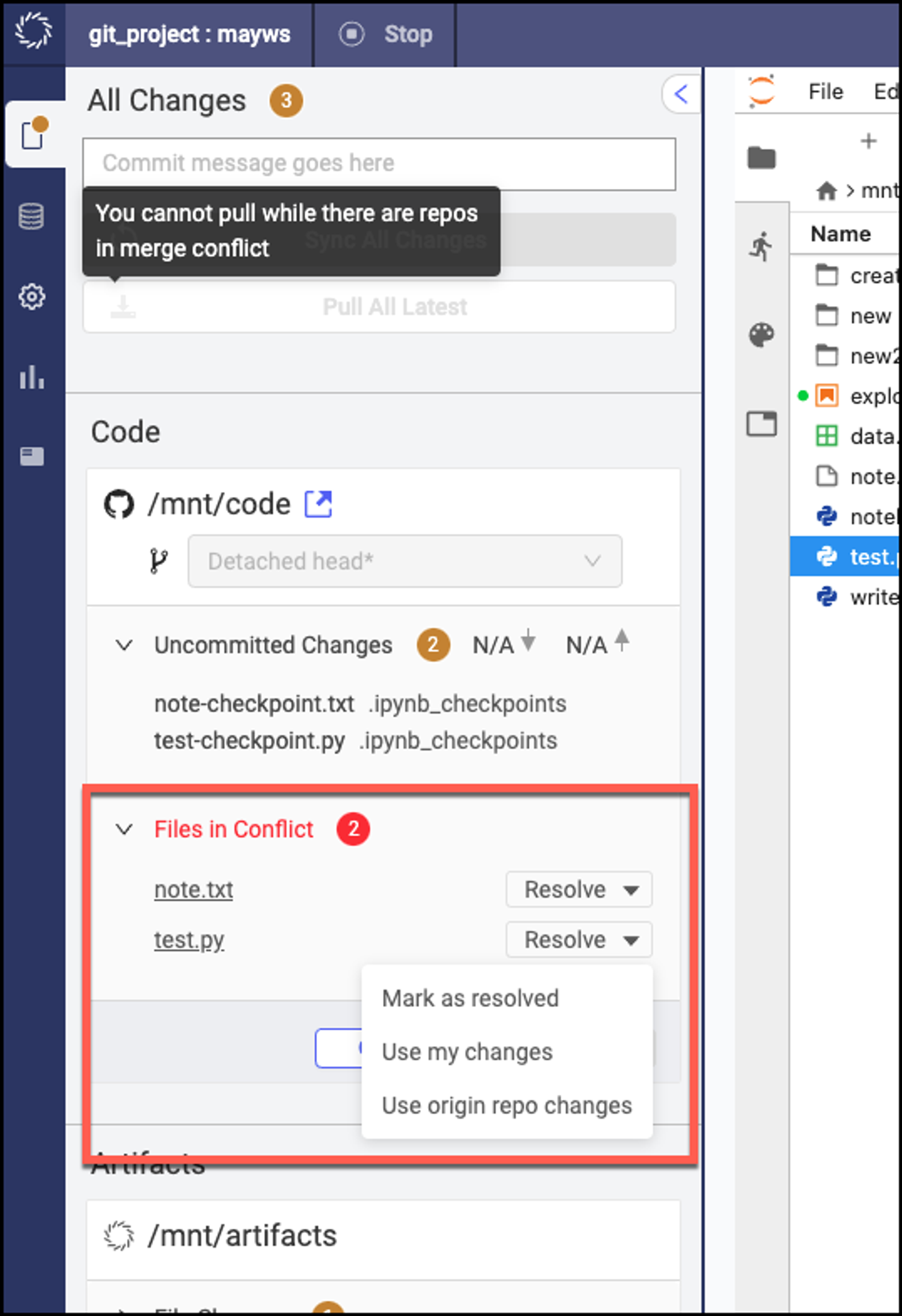Open Resolve dropdown for note.txt
The image size is (902, 1316).
click(x=578, y=889)
